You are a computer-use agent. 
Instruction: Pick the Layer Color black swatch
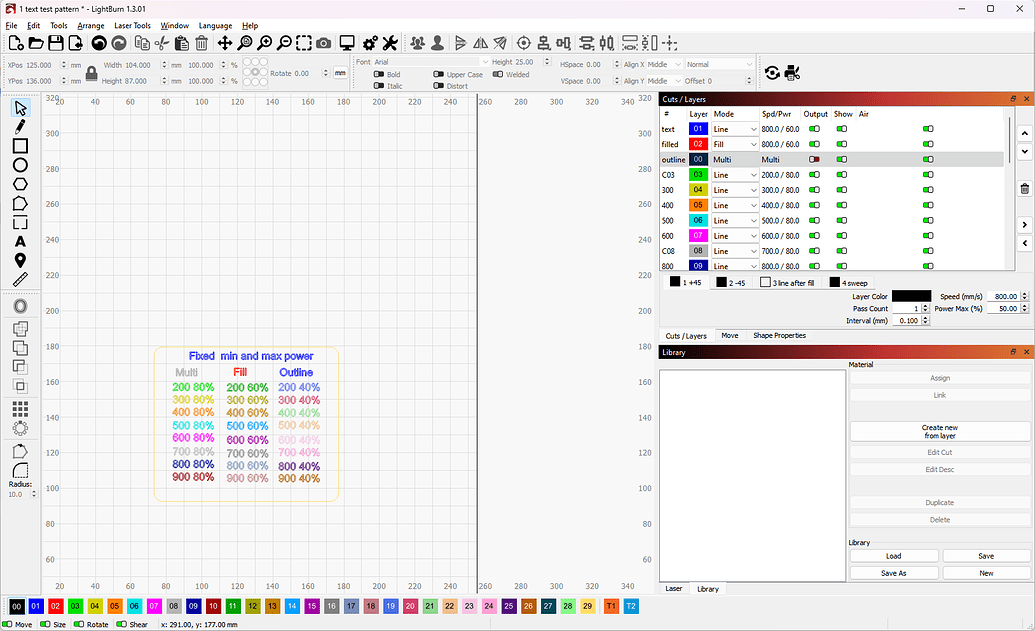(x=911, y=296)
